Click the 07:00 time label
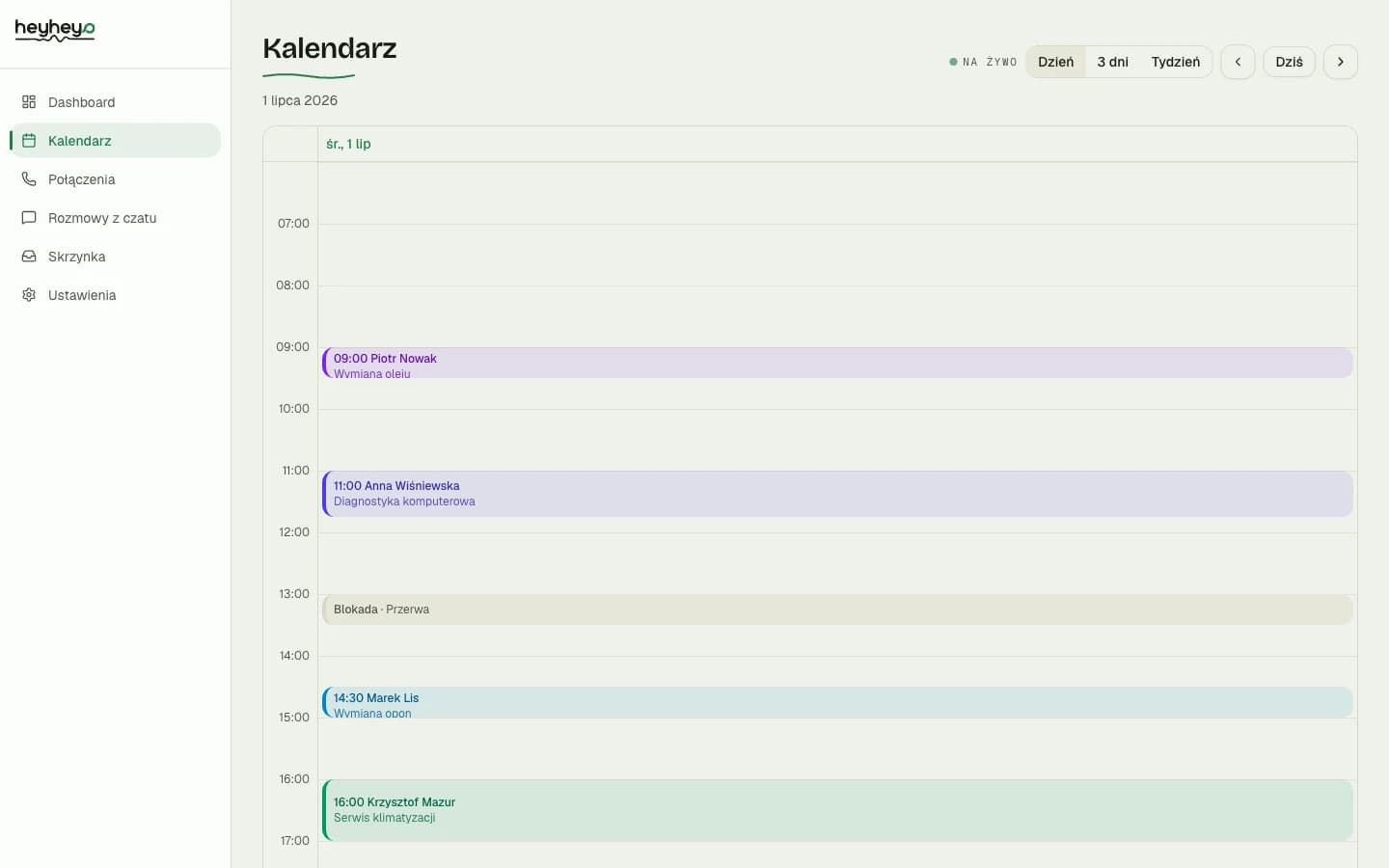Viewport: 1389px width, 868px height. (x=293, y=224)
